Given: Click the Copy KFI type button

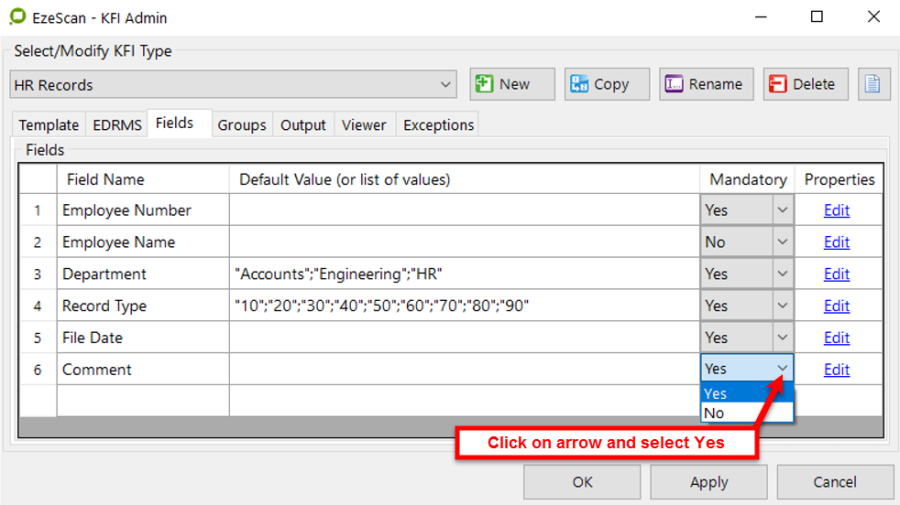Looking at the screenshot, I should pyautogui.click(x=607, y=85).
